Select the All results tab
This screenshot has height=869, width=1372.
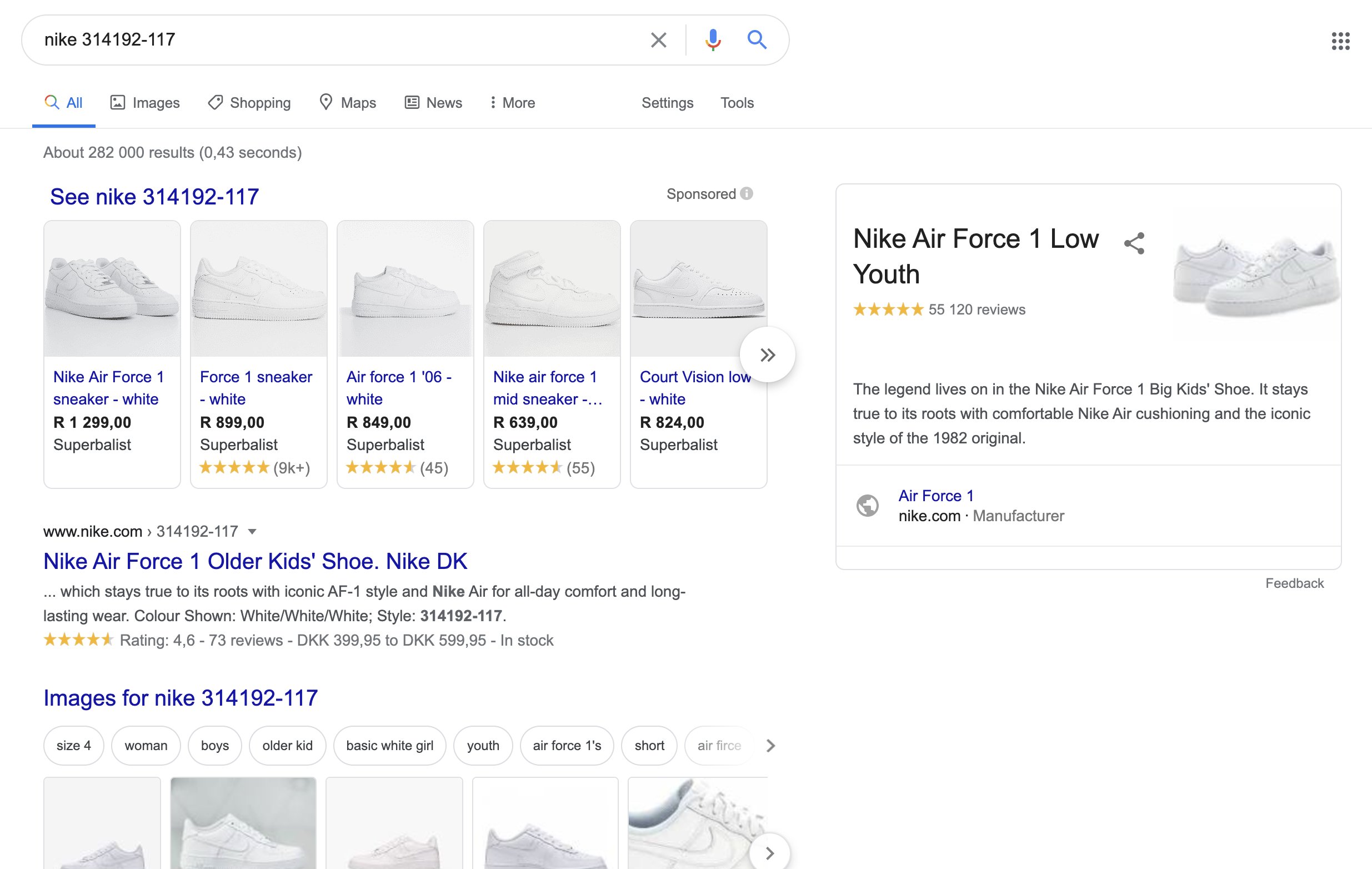(64, 103)
